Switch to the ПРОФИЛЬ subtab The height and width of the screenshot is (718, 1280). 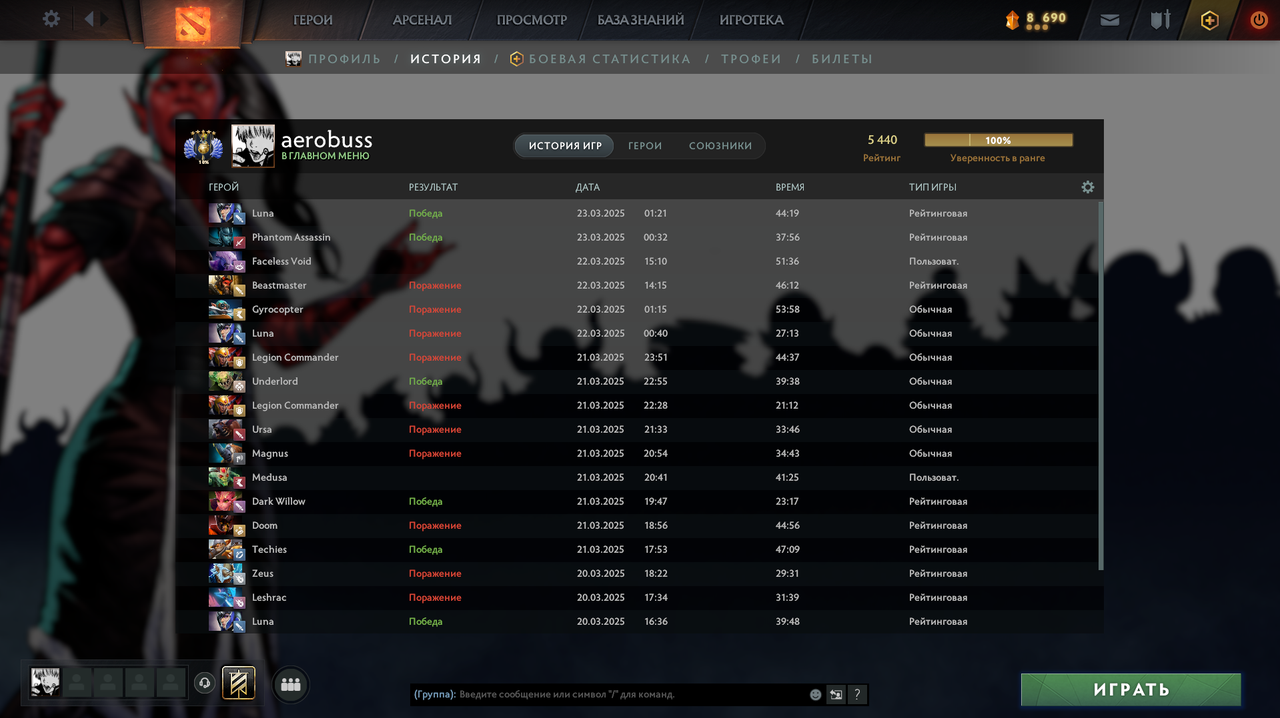tap(344, 59)
